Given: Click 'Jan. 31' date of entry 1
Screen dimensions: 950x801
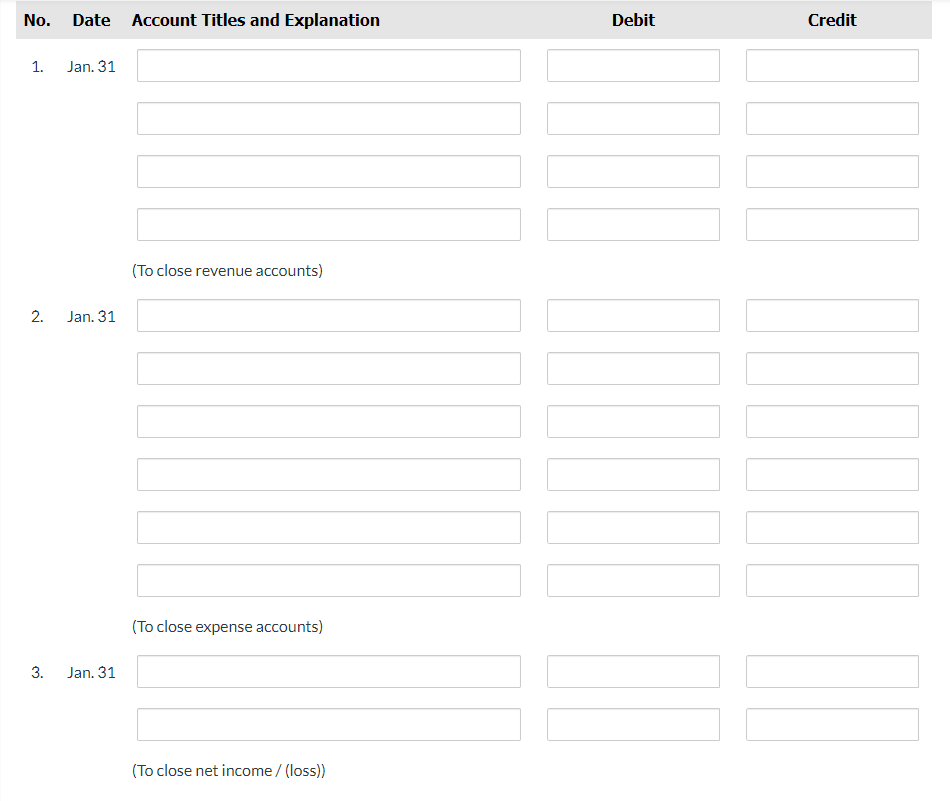Looking at the screenshot, I should click(x=91, y=67).
